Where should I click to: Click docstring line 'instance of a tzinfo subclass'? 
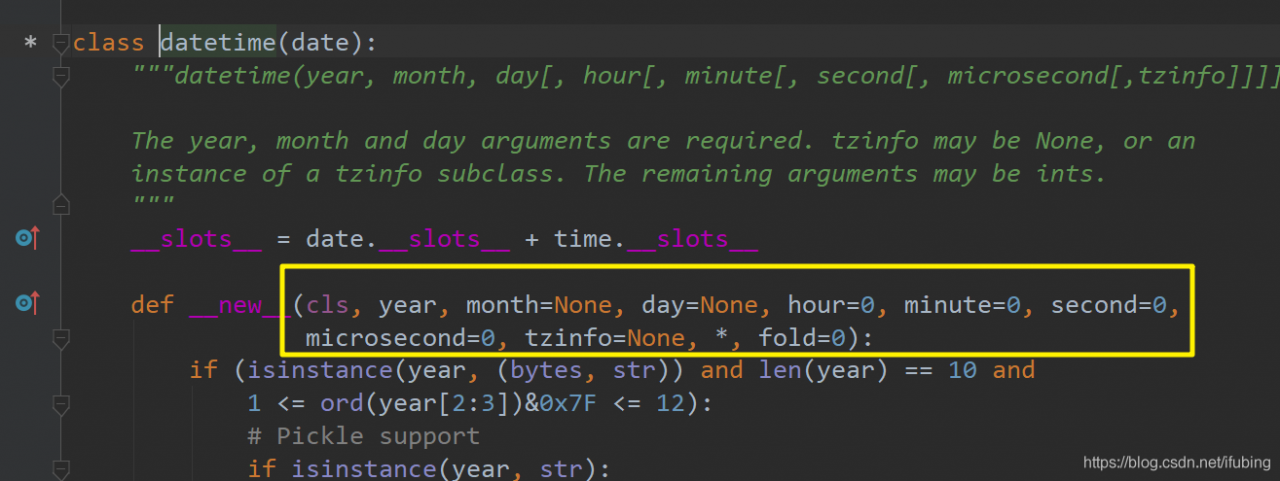(x=619, y=174)
